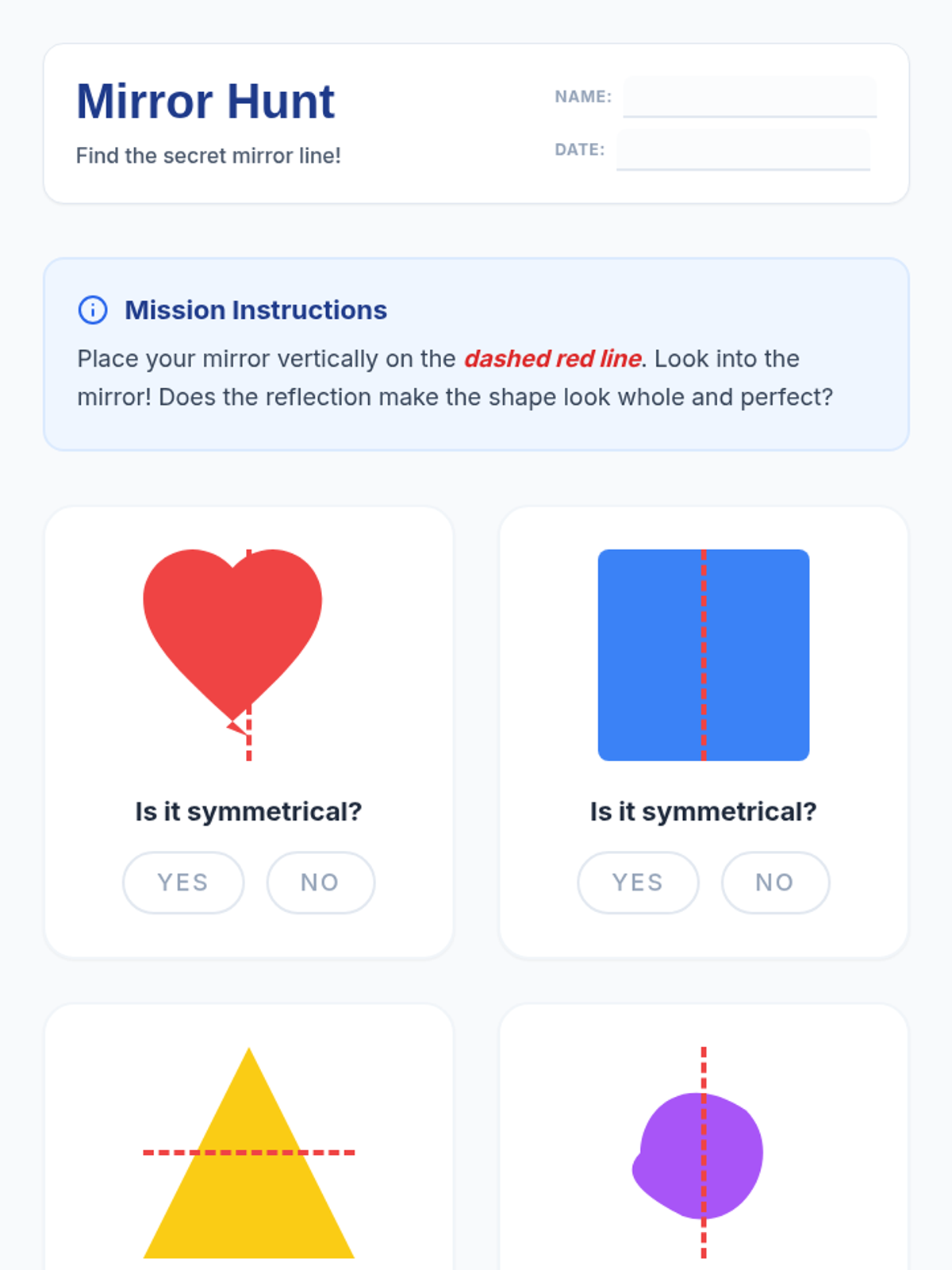Click the vertical dashed line through the purple blob

coord(704,1153)
